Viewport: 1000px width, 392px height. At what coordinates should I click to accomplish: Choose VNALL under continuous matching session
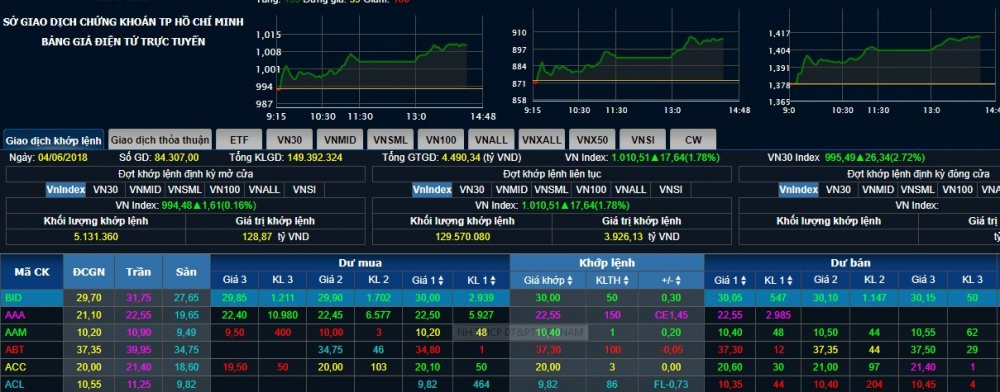[631, 189]
